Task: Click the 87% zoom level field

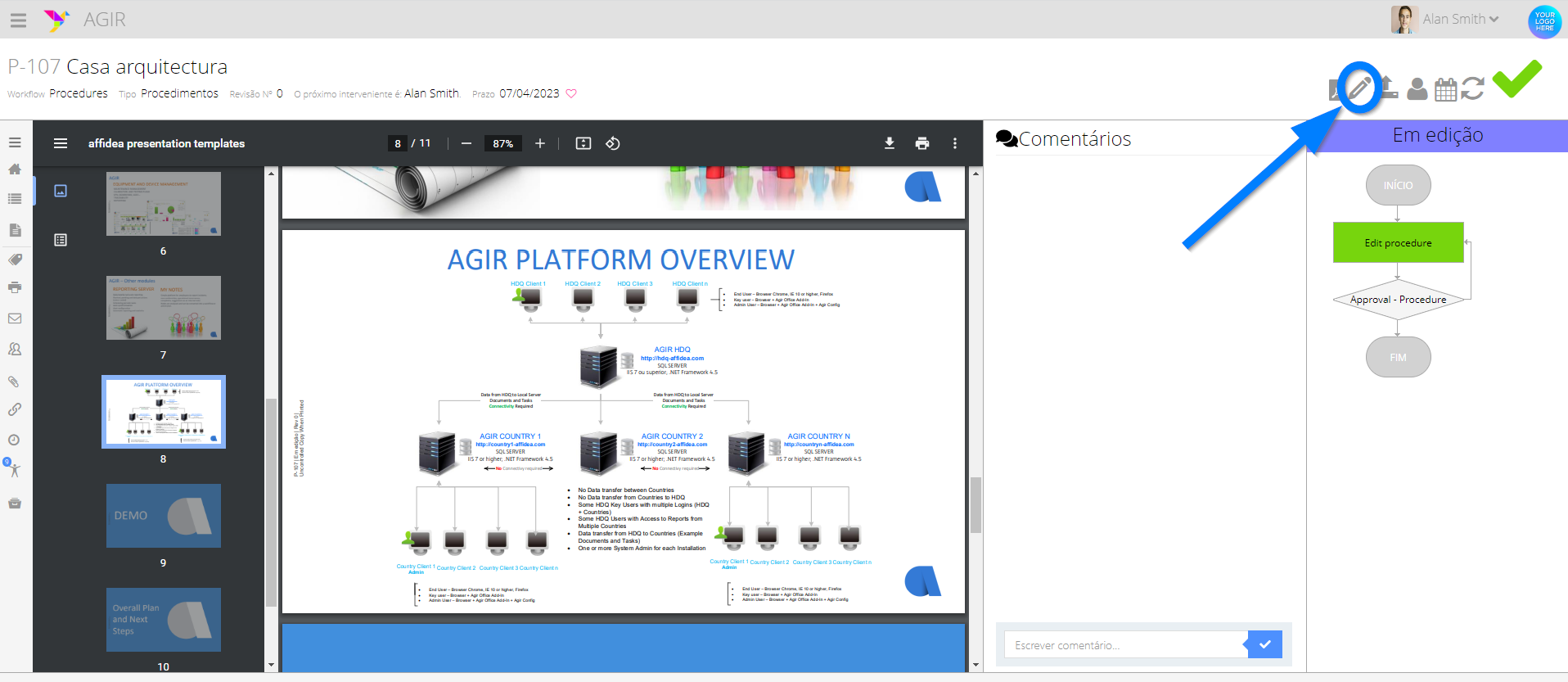Action: point(503,143)
